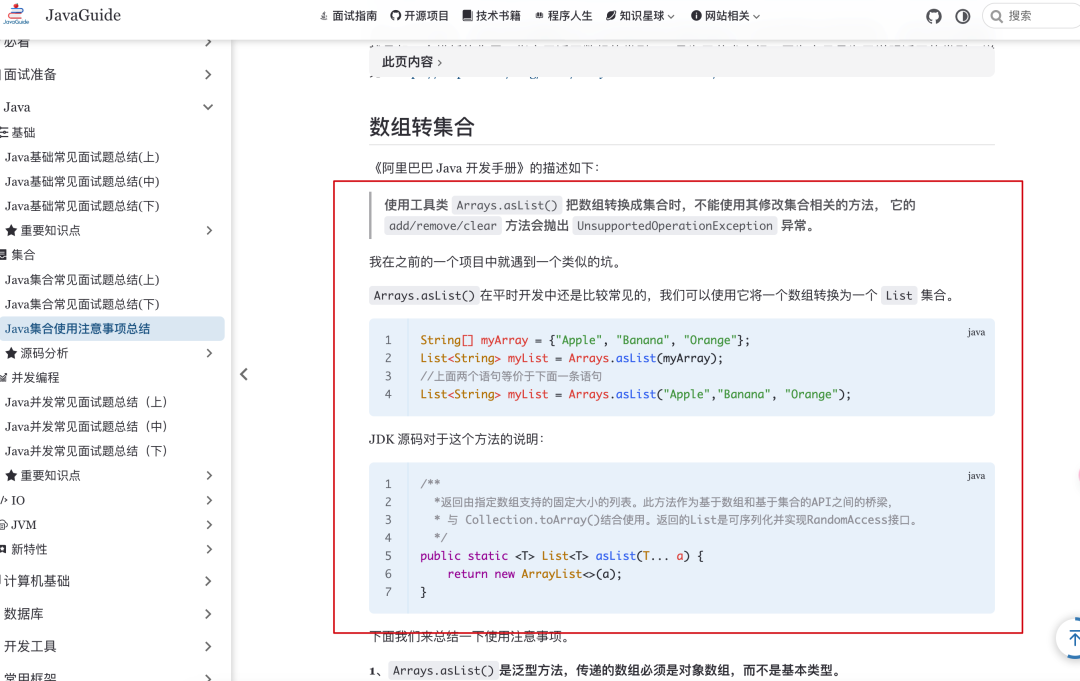Open Java并发常见面试题总结（上）
The image size is (1080, 681).
pos(86,402)
